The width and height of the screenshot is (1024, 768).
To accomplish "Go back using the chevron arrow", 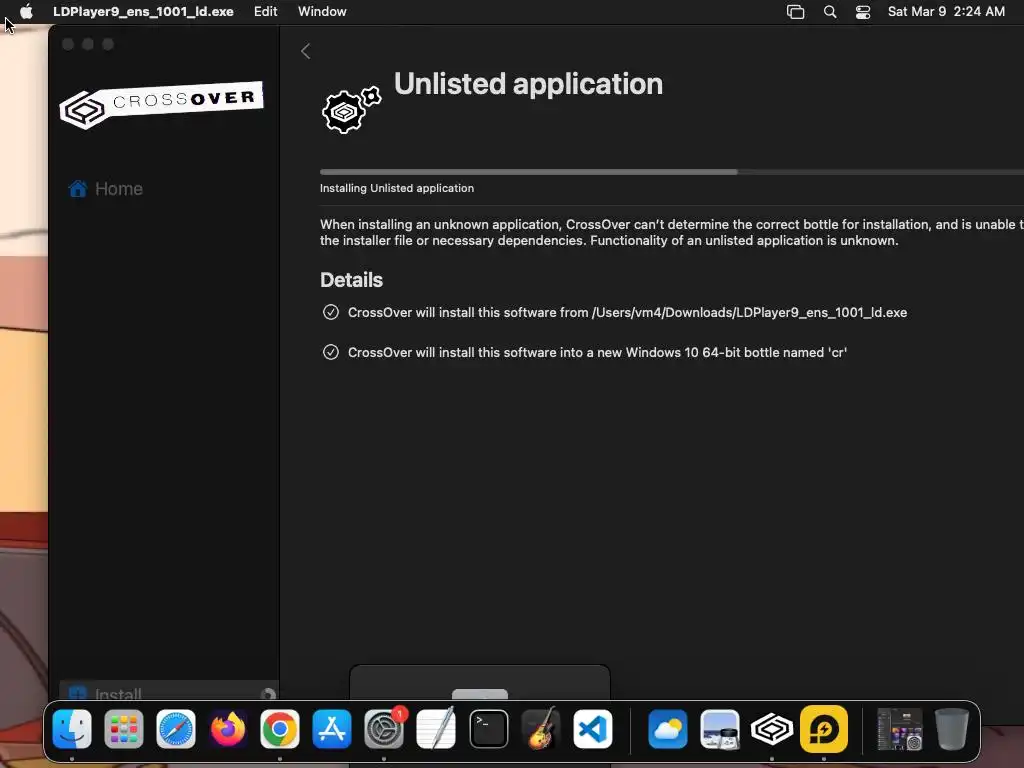I will pos(305,51).
